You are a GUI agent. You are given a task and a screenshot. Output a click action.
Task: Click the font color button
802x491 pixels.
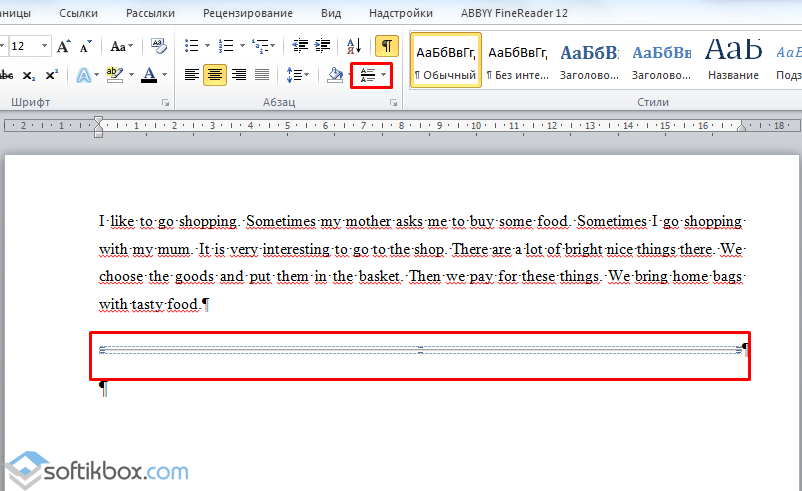[151, 75]
